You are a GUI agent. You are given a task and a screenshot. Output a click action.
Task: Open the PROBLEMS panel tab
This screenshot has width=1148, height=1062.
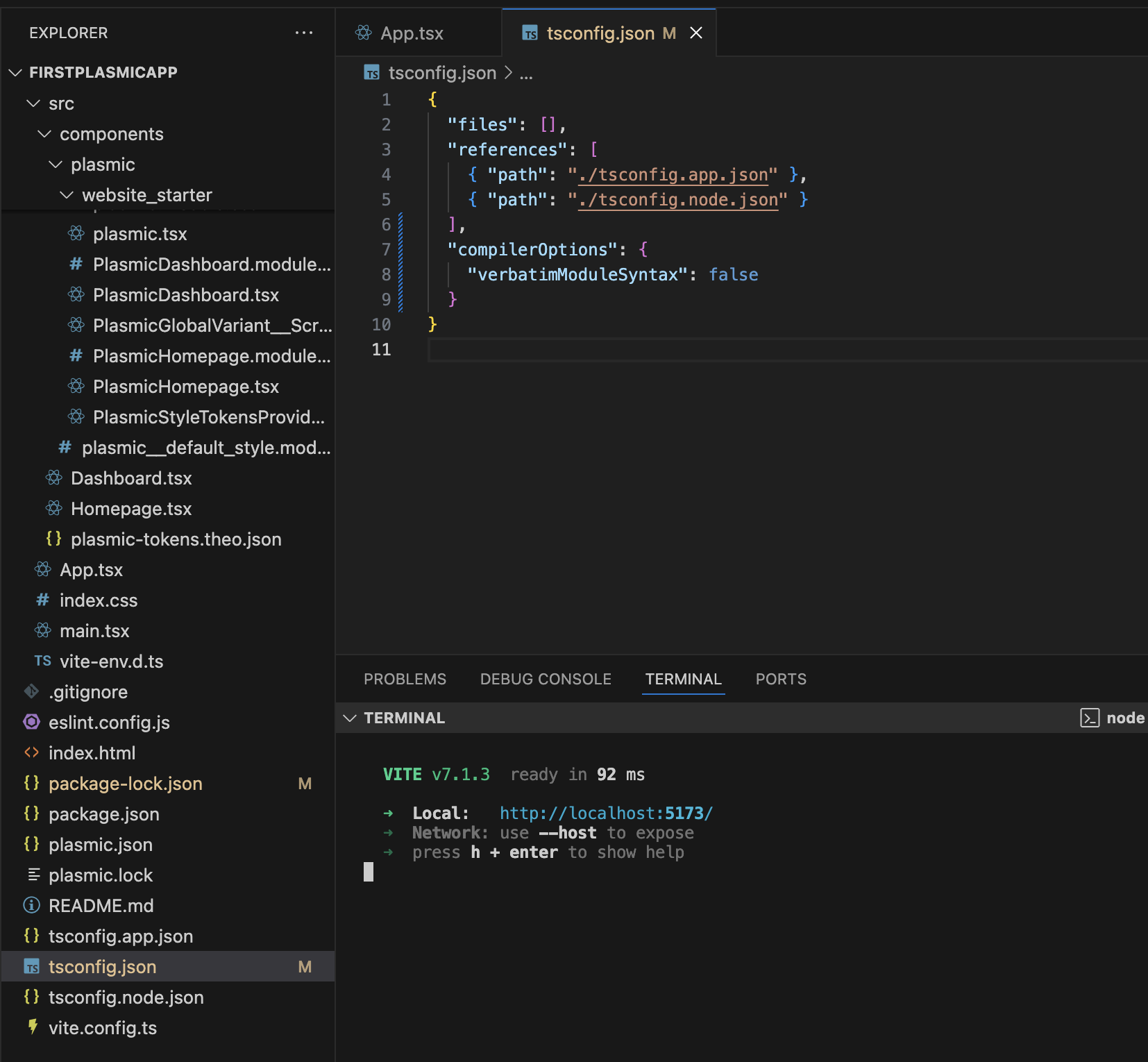(405, 679)
